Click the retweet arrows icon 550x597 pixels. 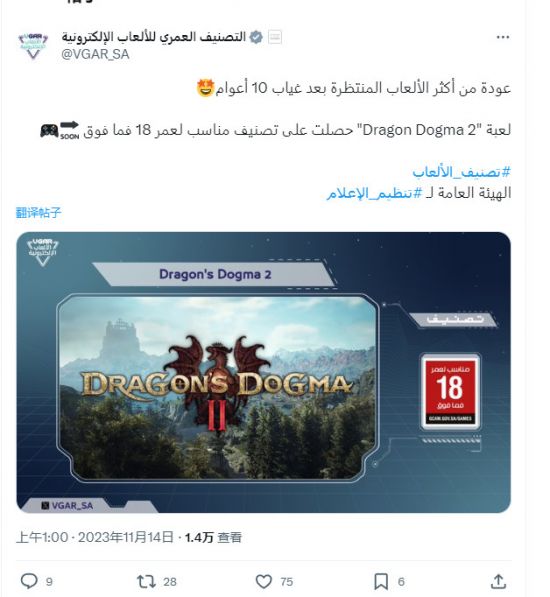click(146, 581)
